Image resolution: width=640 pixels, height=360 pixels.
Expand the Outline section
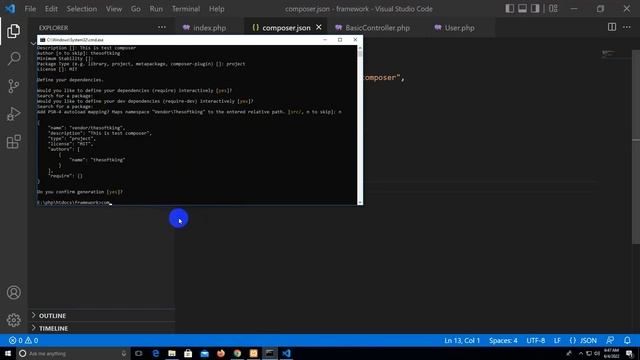tap(102, 316)
